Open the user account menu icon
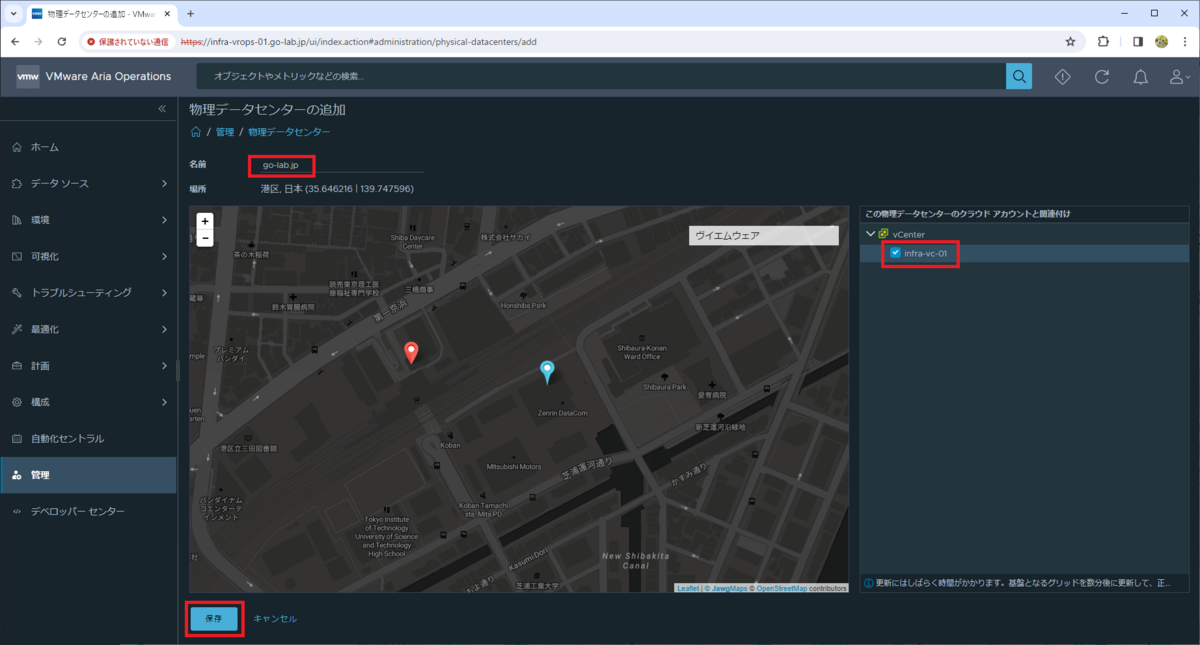Screen dimensions: 1200x645 1180,77
